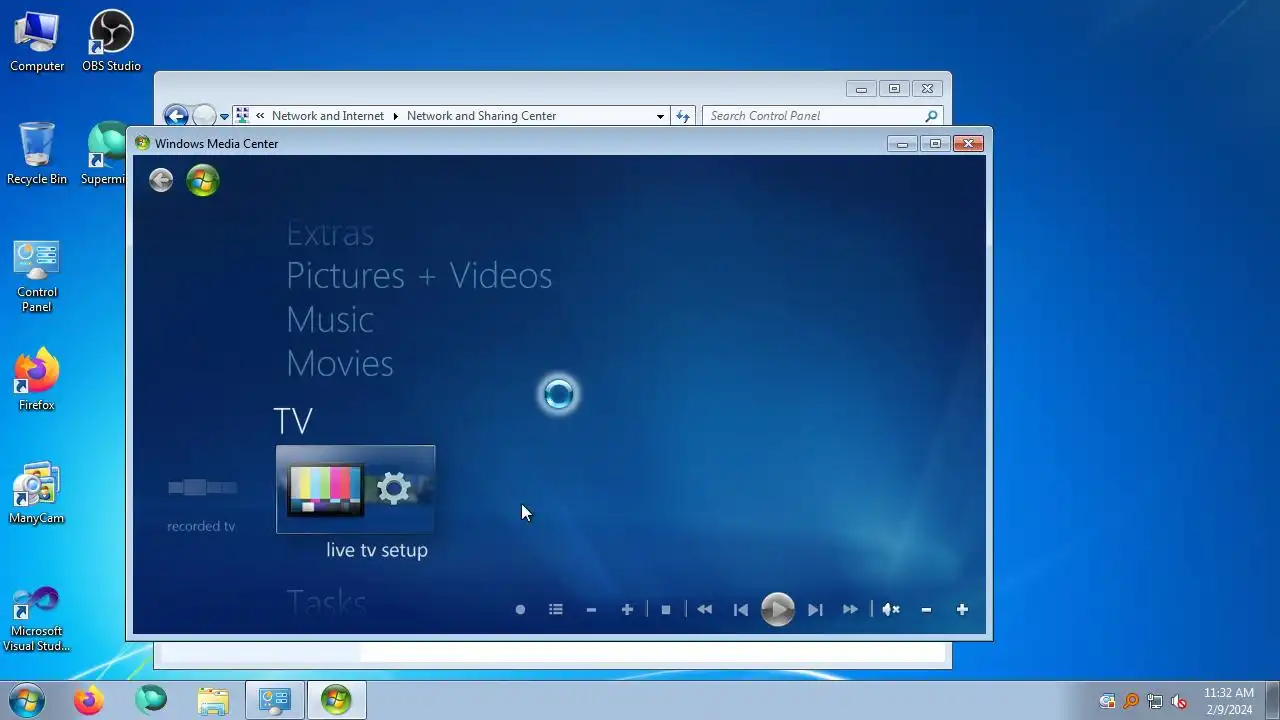The height and width of the screenshot is (720, 1280).
Task: Click the Refresh button in Control Panel
Action: [683, 116]
